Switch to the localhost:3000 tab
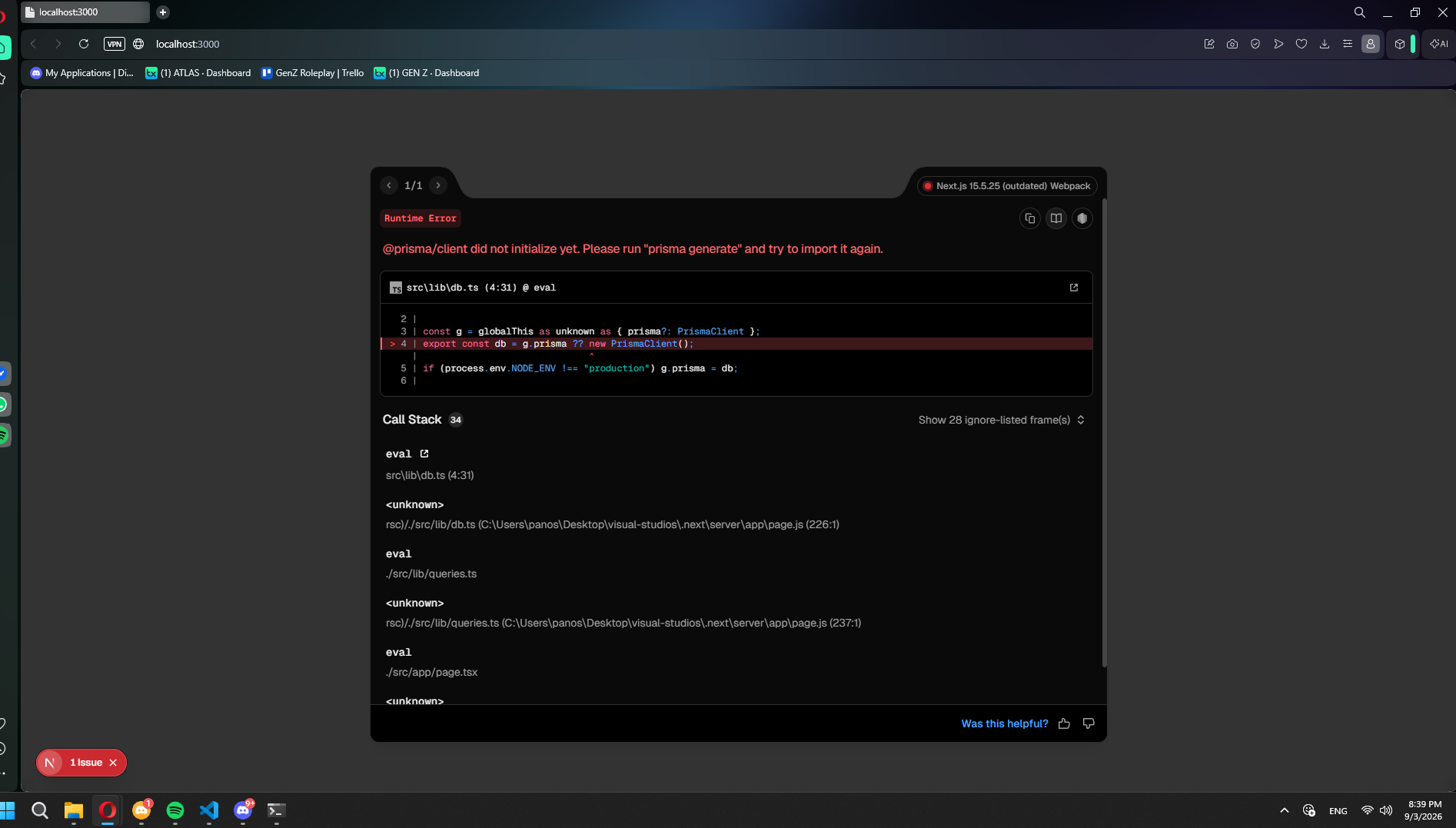Image resolution: width=1456 pixels, height=828 pixels. point(85,12)
